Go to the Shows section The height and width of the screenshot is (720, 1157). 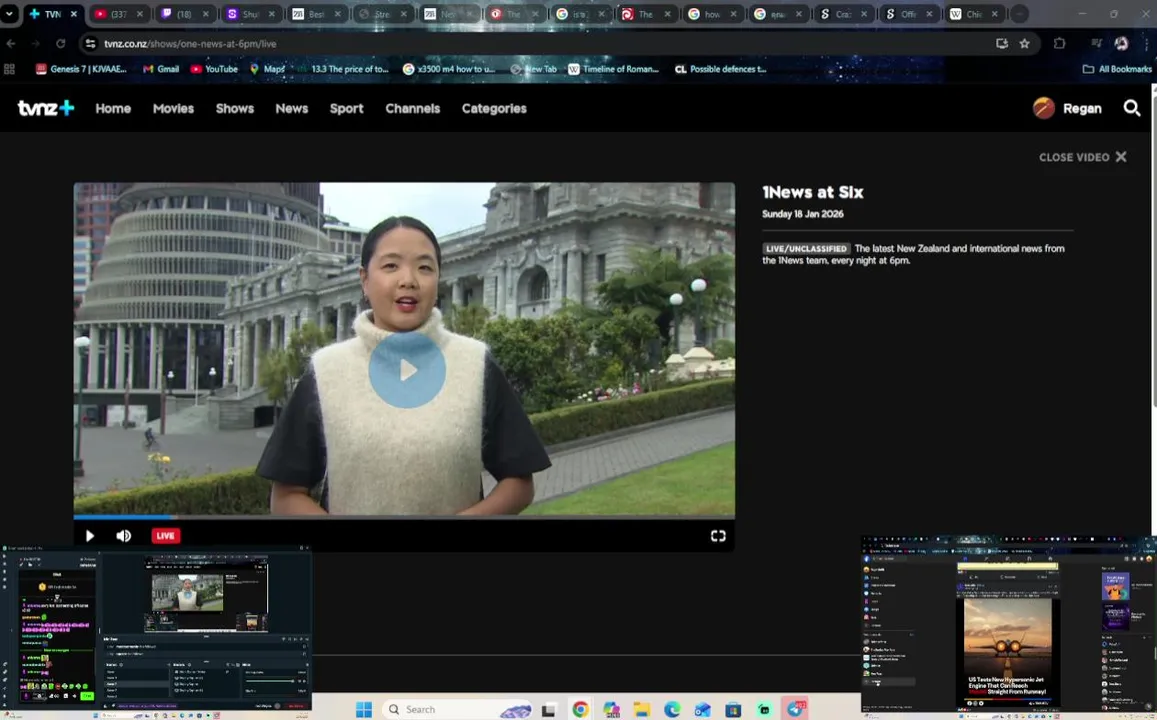tap(235, 108)
